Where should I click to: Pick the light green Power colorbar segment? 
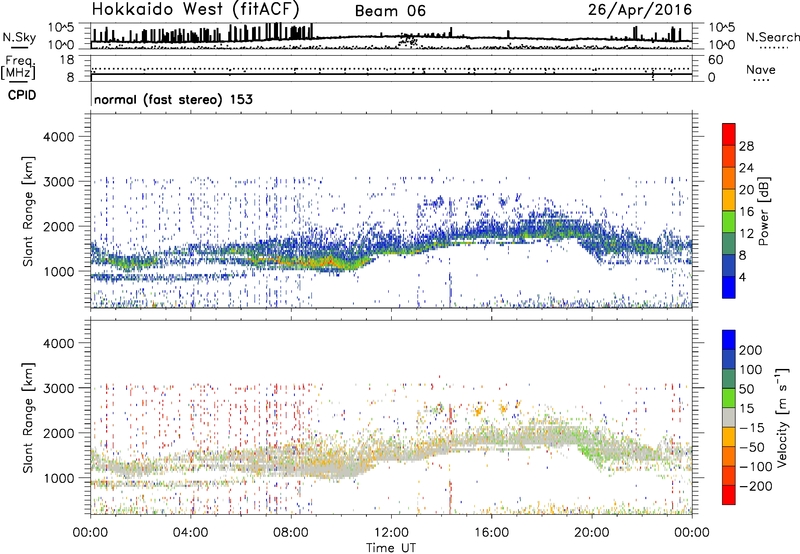tap(729, 222)
